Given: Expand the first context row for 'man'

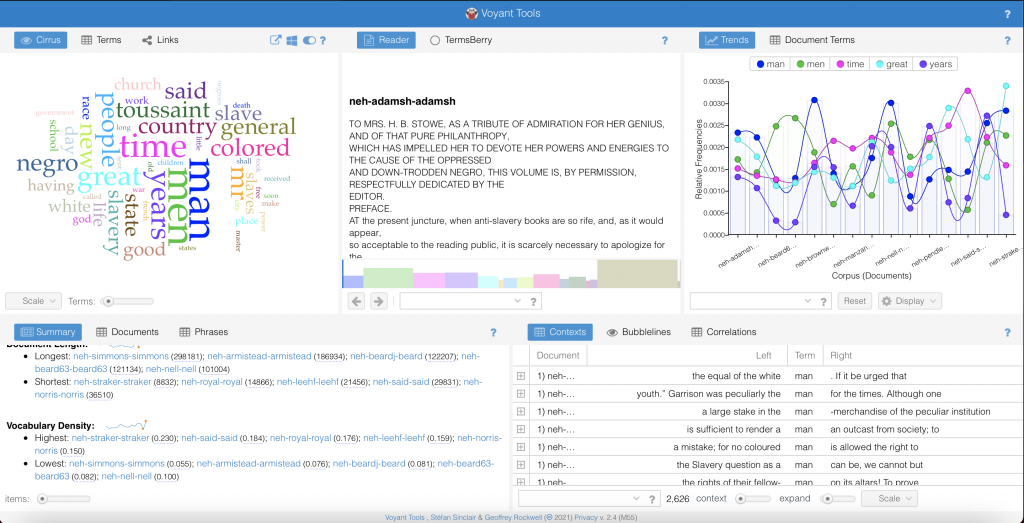Looking at the screenshot, I should (520, 376).
